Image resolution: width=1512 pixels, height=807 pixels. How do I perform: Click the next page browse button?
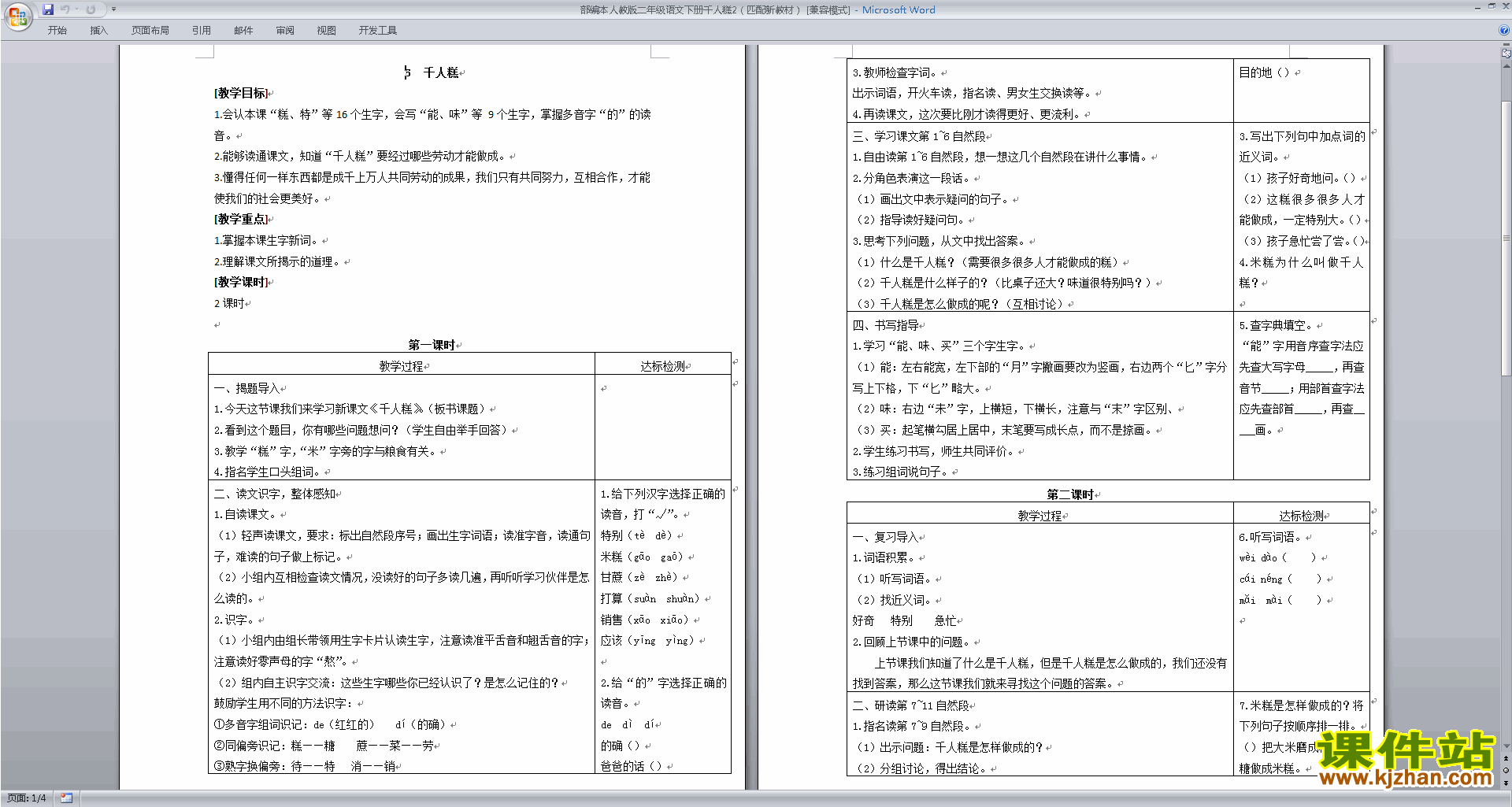pyautogui.click(x=1506, y=783)
